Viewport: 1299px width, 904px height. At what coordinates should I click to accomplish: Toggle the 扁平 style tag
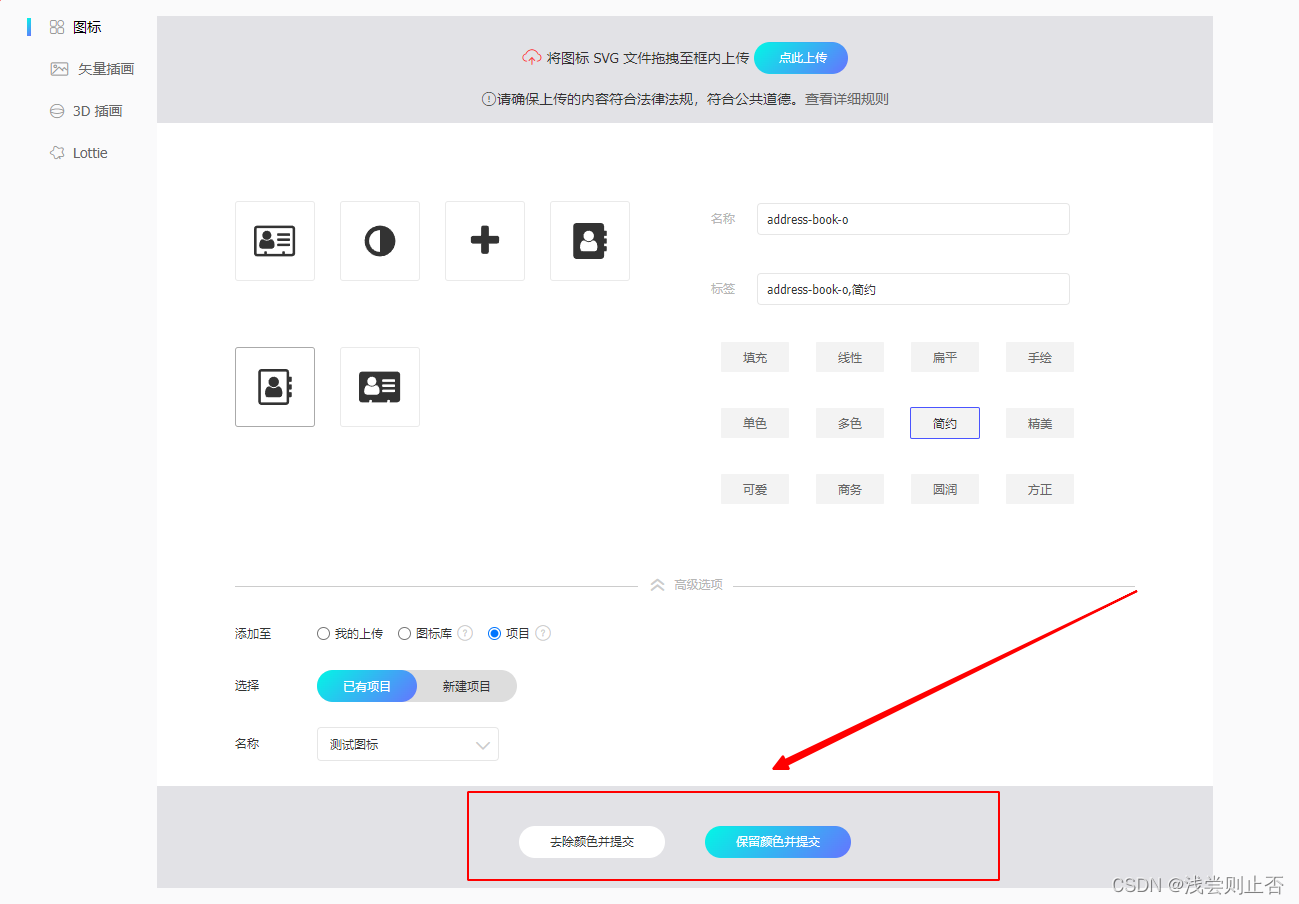[x=945, y=357]
